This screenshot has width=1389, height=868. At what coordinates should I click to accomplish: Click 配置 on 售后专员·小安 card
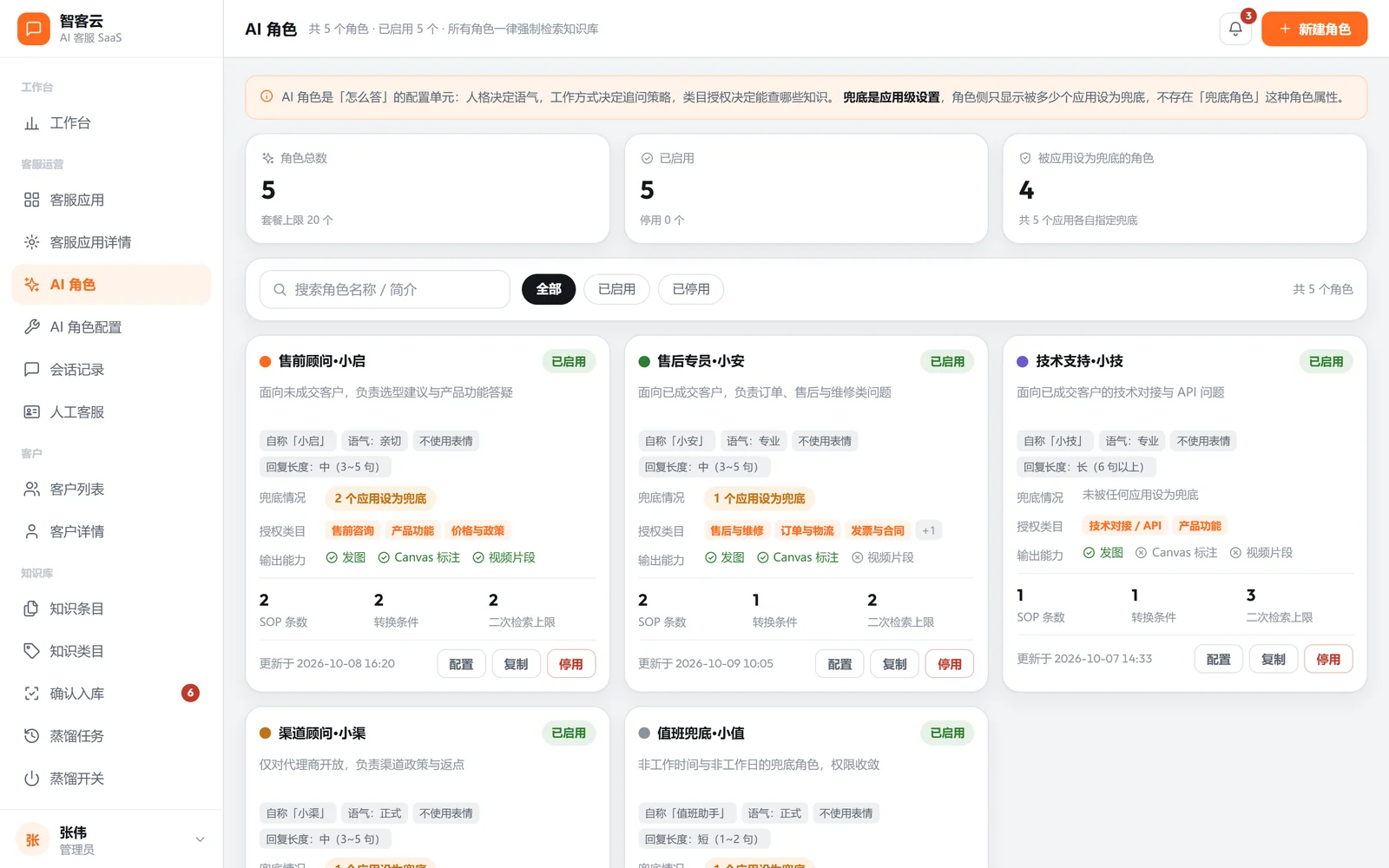pyautogui.click(x=839, y=664)
